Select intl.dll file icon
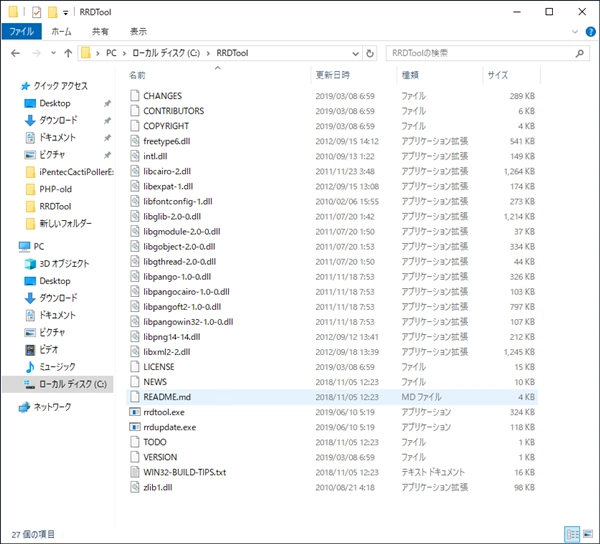The width and height of the screenshot is (600, 544). [x=134, y=156]
